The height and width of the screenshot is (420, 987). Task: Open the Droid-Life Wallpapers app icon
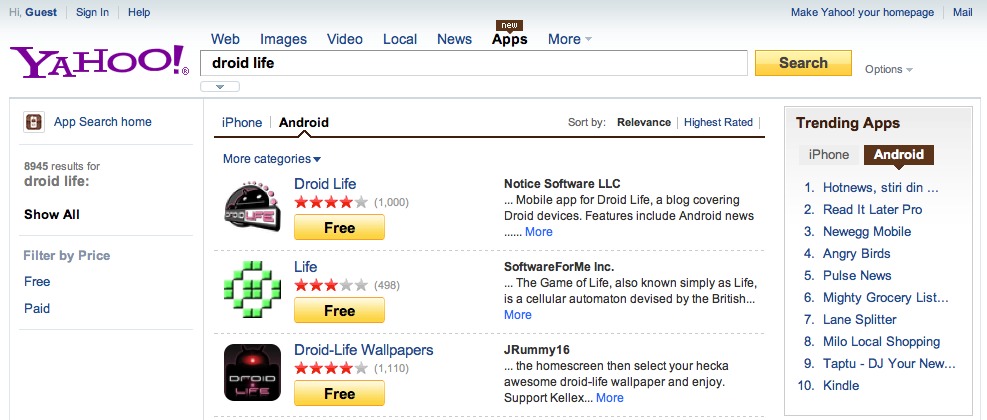pyautogui.click(x=251, y=373)
